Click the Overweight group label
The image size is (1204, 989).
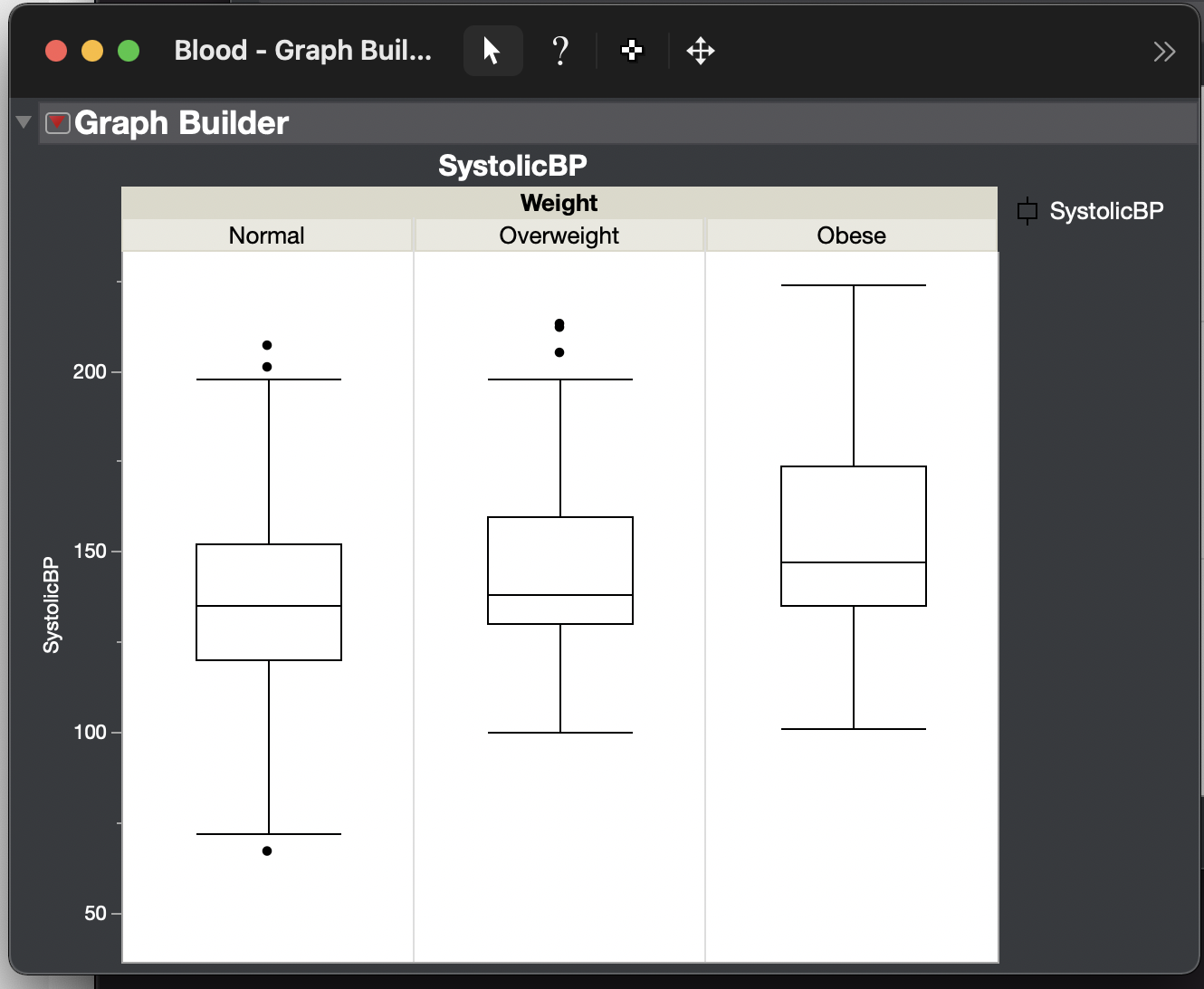coord(559,235)
